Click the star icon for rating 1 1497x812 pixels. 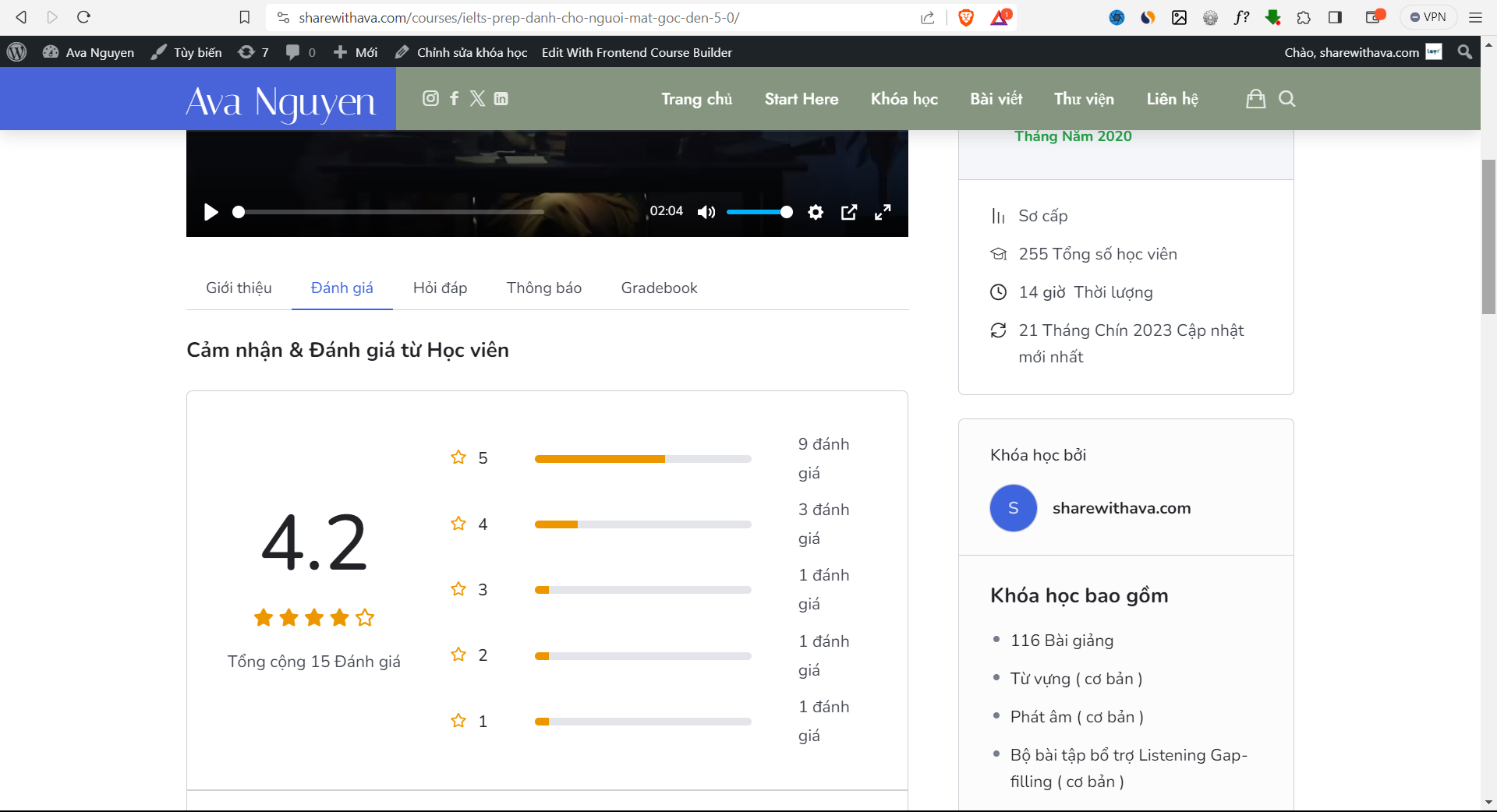click(x=458, y=721)
